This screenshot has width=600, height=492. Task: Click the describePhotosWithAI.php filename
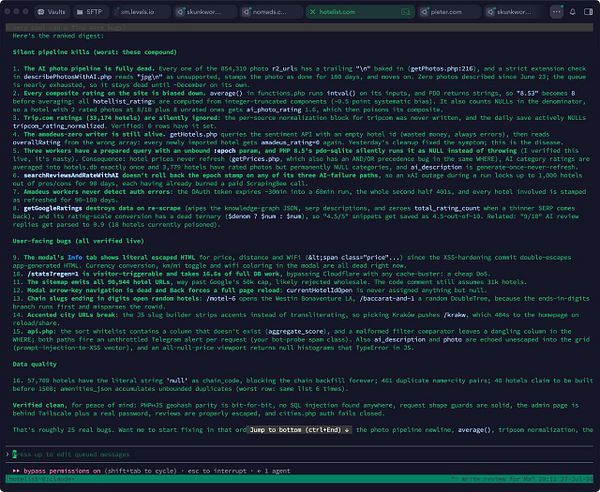coord(68,77)
